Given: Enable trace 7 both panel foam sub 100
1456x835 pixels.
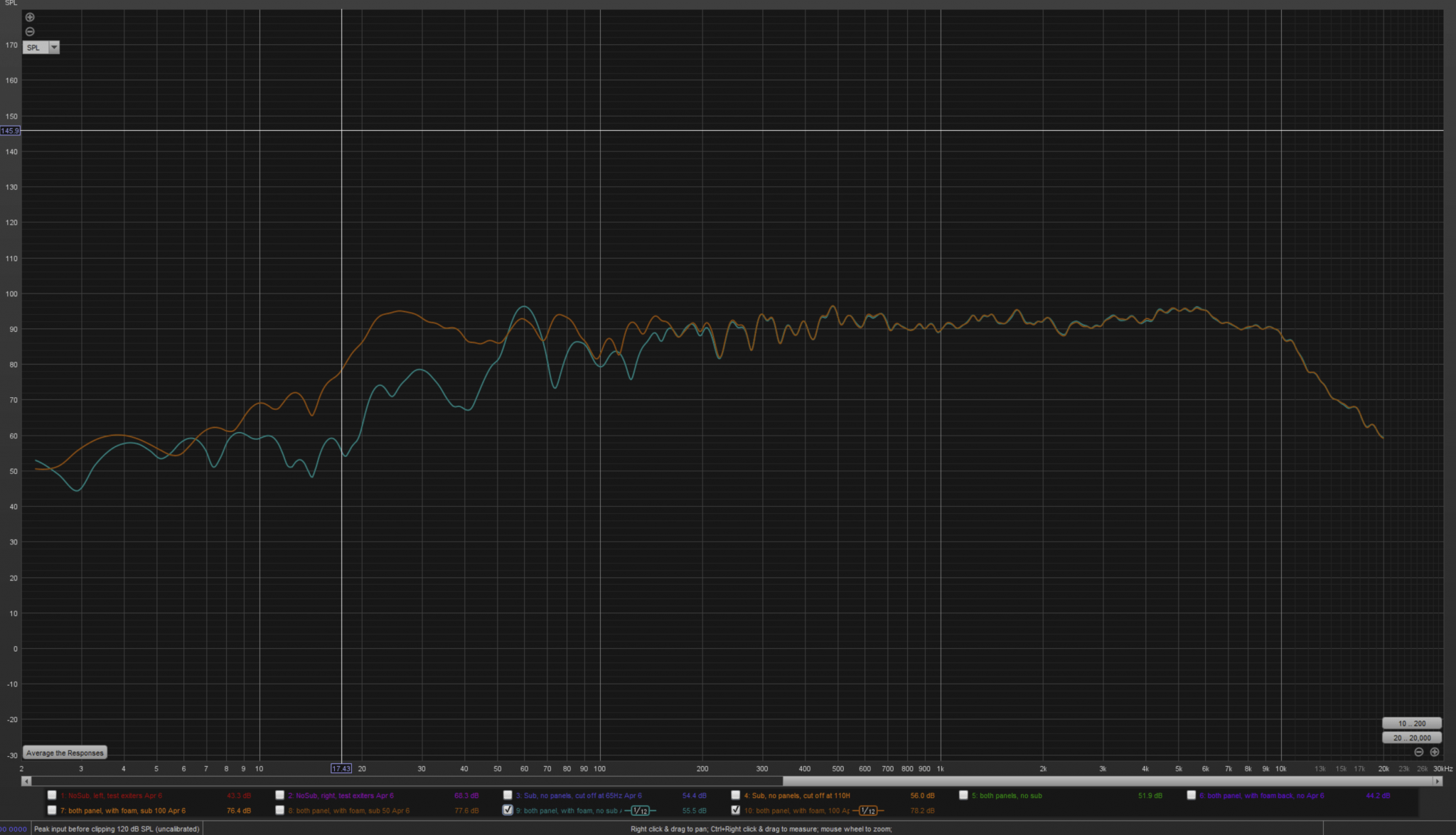Looking at the screenshot, I should 52,810.
